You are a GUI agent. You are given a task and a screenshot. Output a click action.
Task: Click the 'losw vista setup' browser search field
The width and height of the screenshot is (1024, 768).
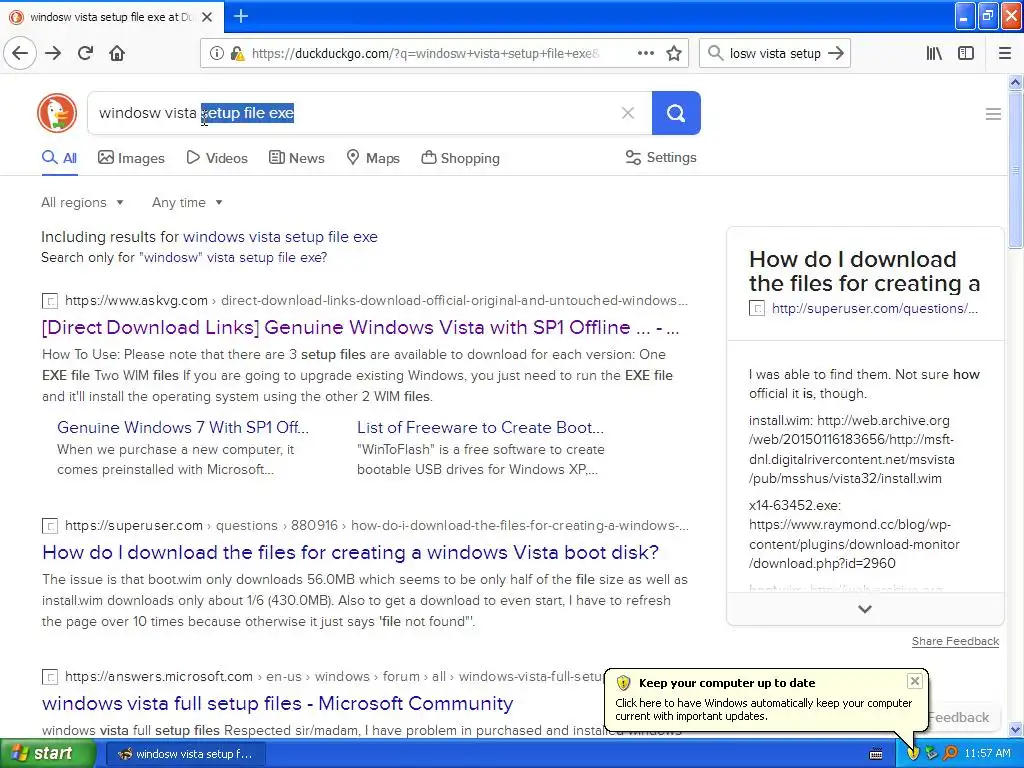click(x=775, y=54)
